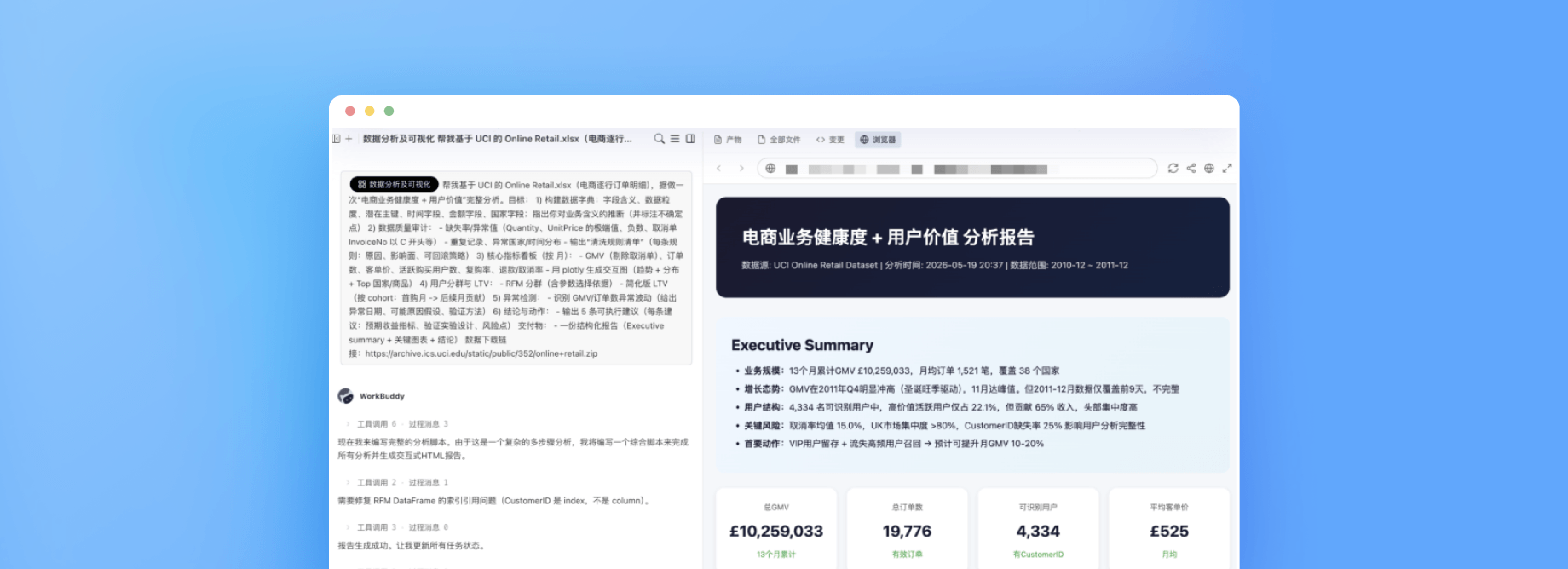Share the preview with share icon

click(x=1191, y=169)
